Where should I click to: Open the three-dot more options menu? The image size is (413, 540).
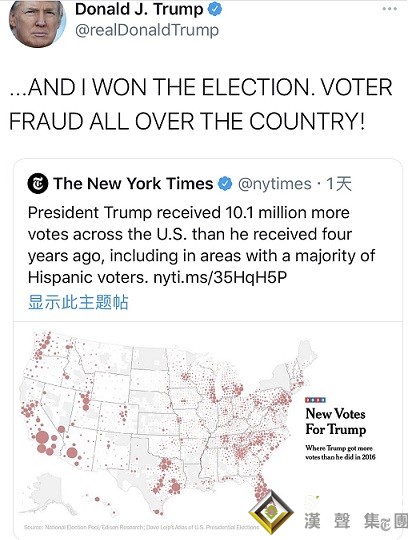point(390,9)
